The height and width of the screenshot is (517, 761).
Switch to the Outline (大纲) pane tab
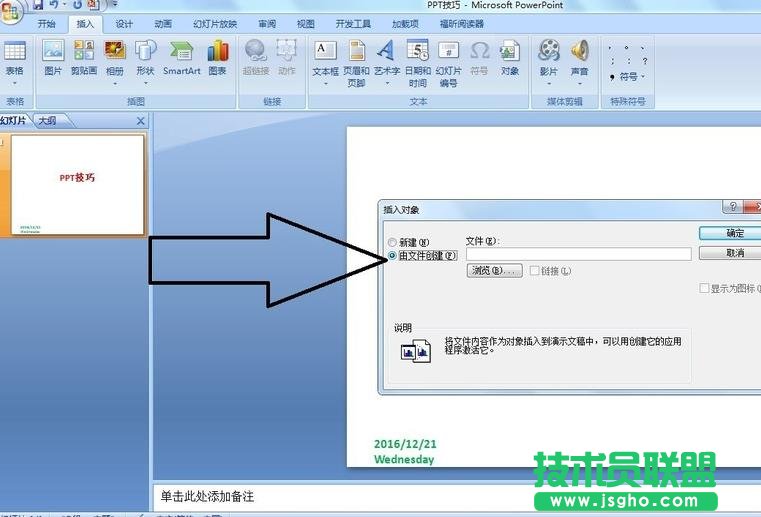click(48, 121)
